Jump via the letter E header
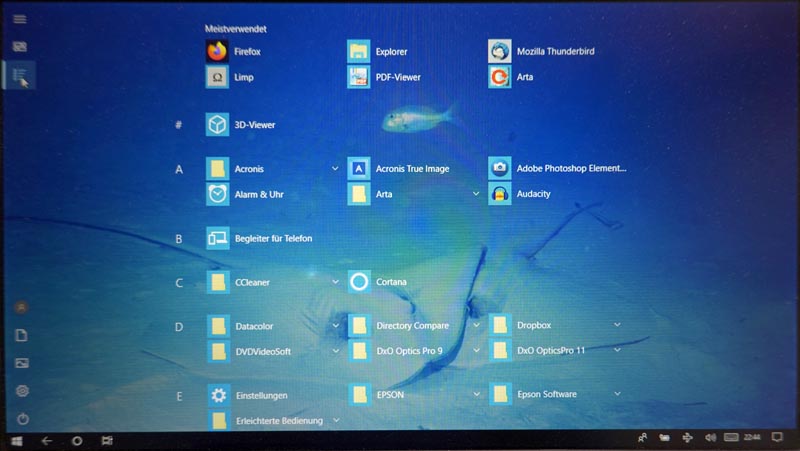This screenshot has width=800, height=451. point(179,396)
